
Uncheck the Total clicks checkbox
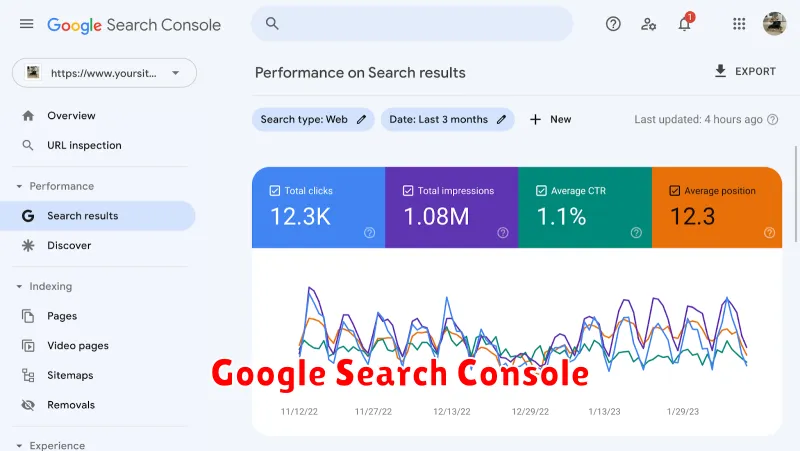[x=274, y=191]
